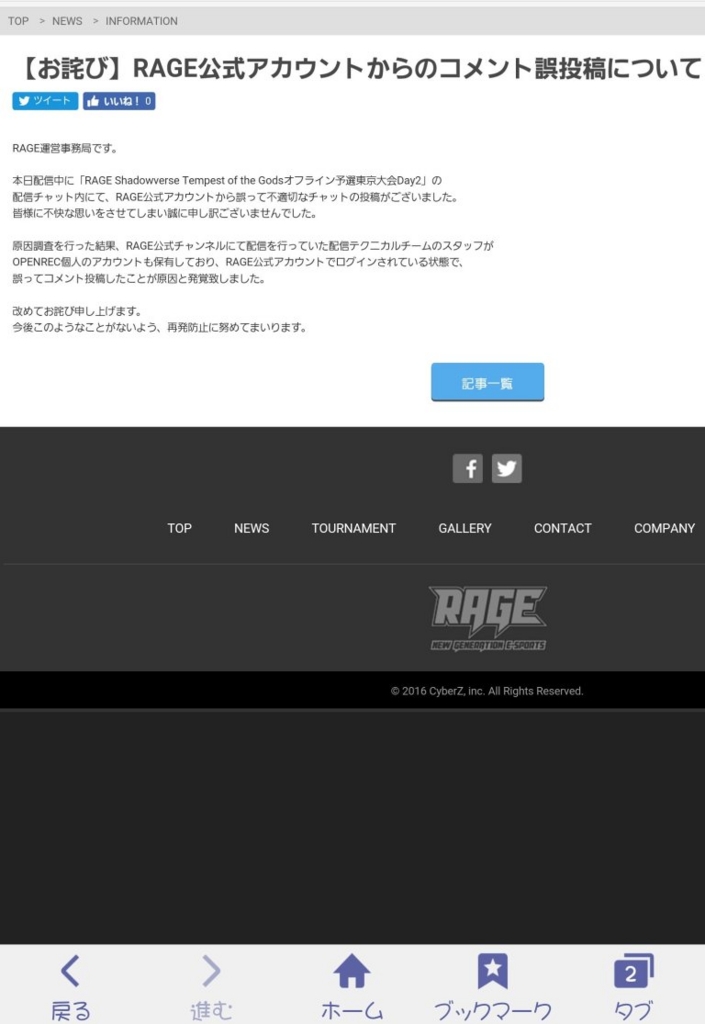The height and width of the screenshot is (1024, 705).
Task: Open the Twitter icon in the footer
Action: click(507, 468)
